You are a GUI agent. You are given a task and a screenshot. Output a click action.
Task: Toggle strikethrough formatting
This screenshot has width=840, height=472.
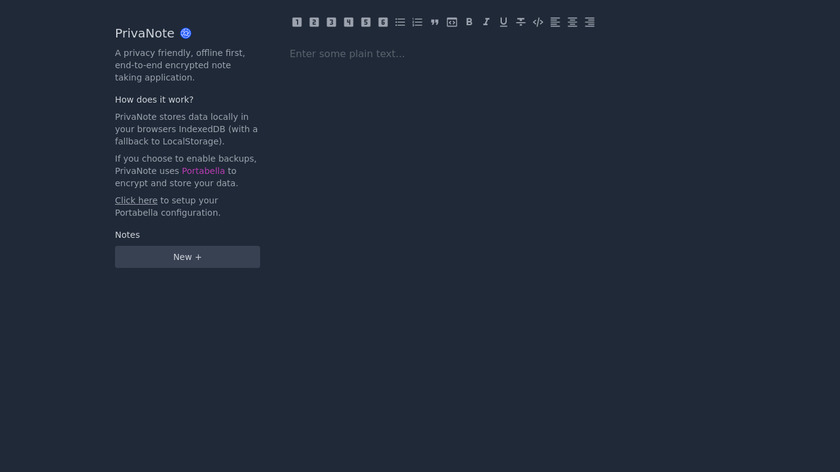pos(520,22)
